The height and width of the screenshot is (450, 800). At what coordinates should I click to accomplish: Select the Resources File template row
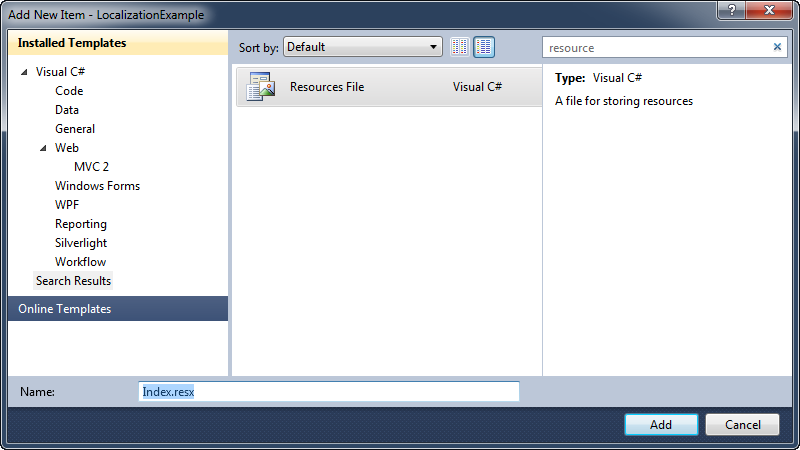tap(389, 87)
